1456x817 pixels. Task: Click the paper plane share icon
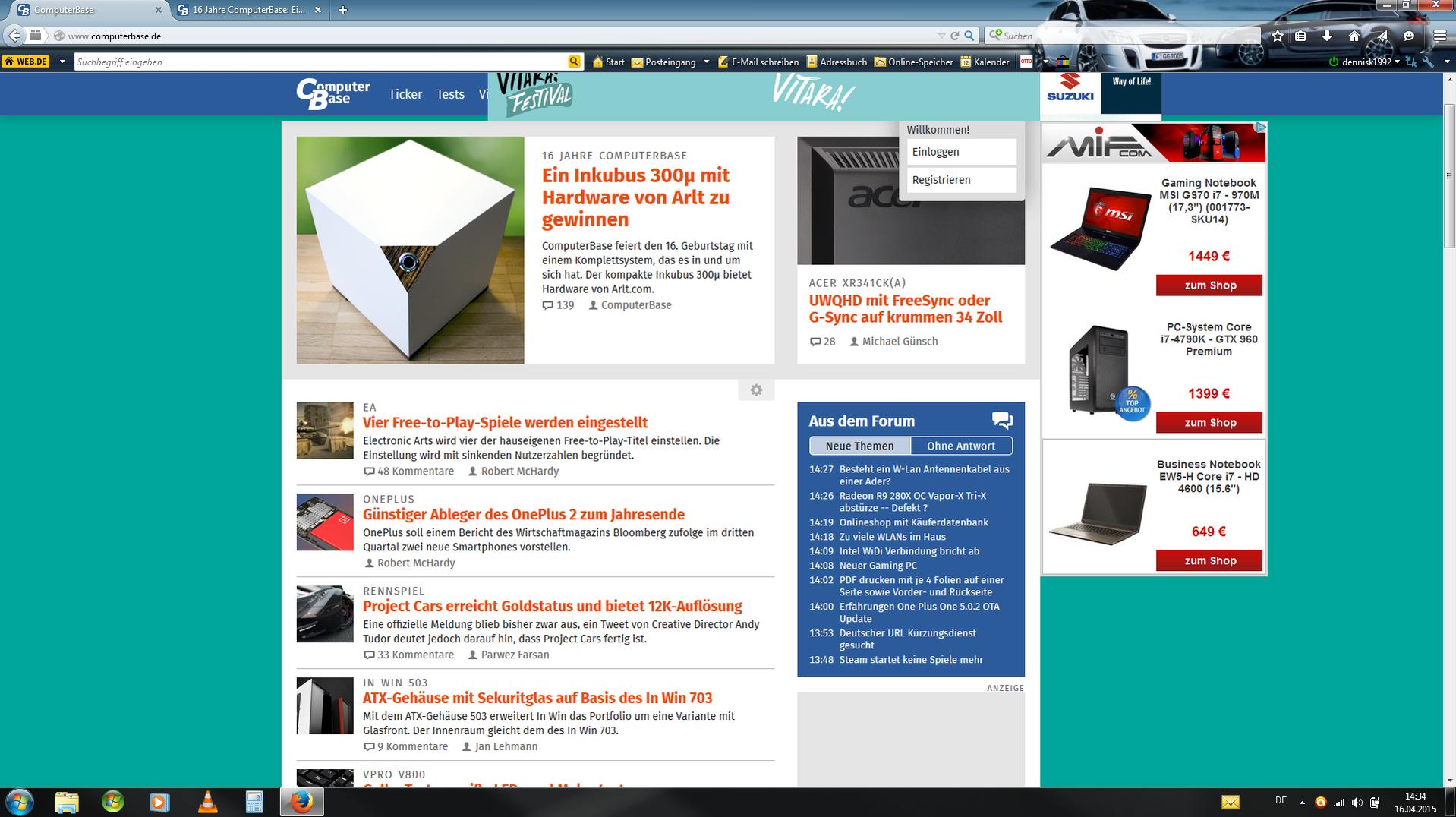coord(1382,36)
